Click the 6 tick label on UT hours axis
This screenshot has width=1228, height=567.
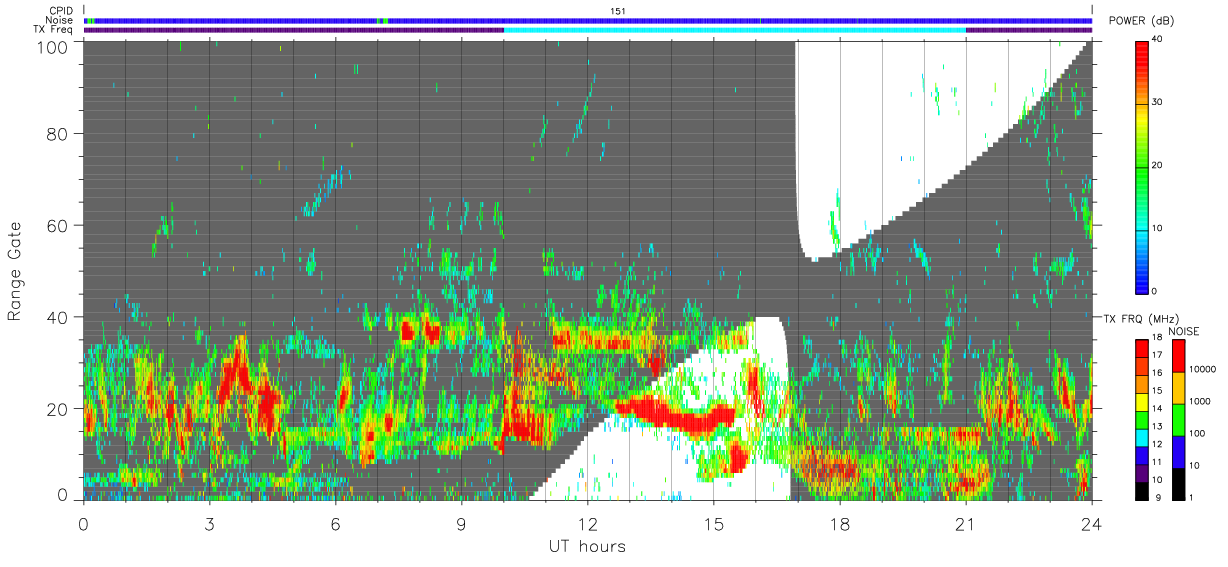tap(336, 523)
